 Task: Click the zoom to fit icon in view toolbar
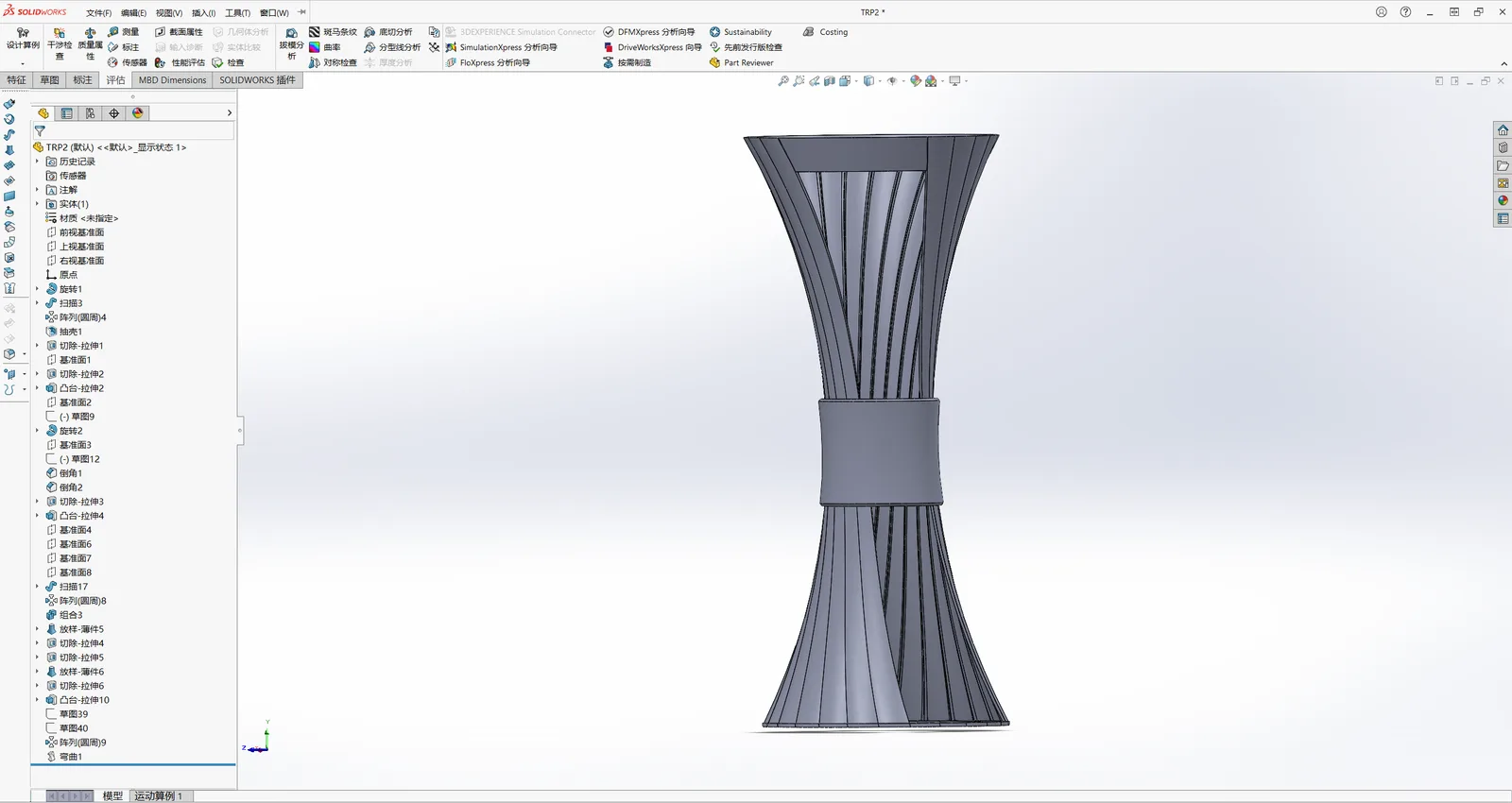(x=783, y=81)
